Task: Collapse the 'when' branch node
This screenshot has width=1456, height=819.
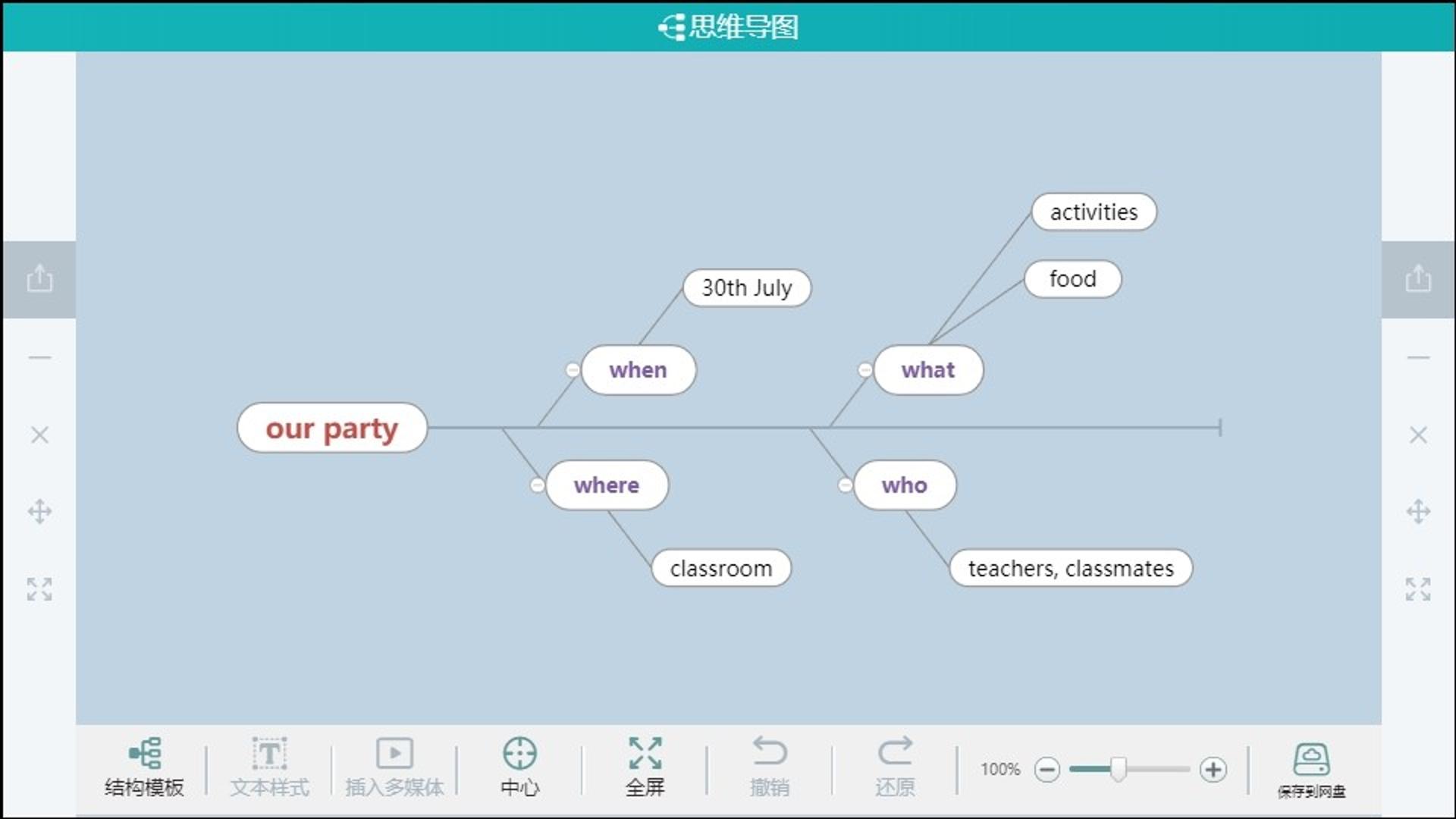Action: pos(573,370)
